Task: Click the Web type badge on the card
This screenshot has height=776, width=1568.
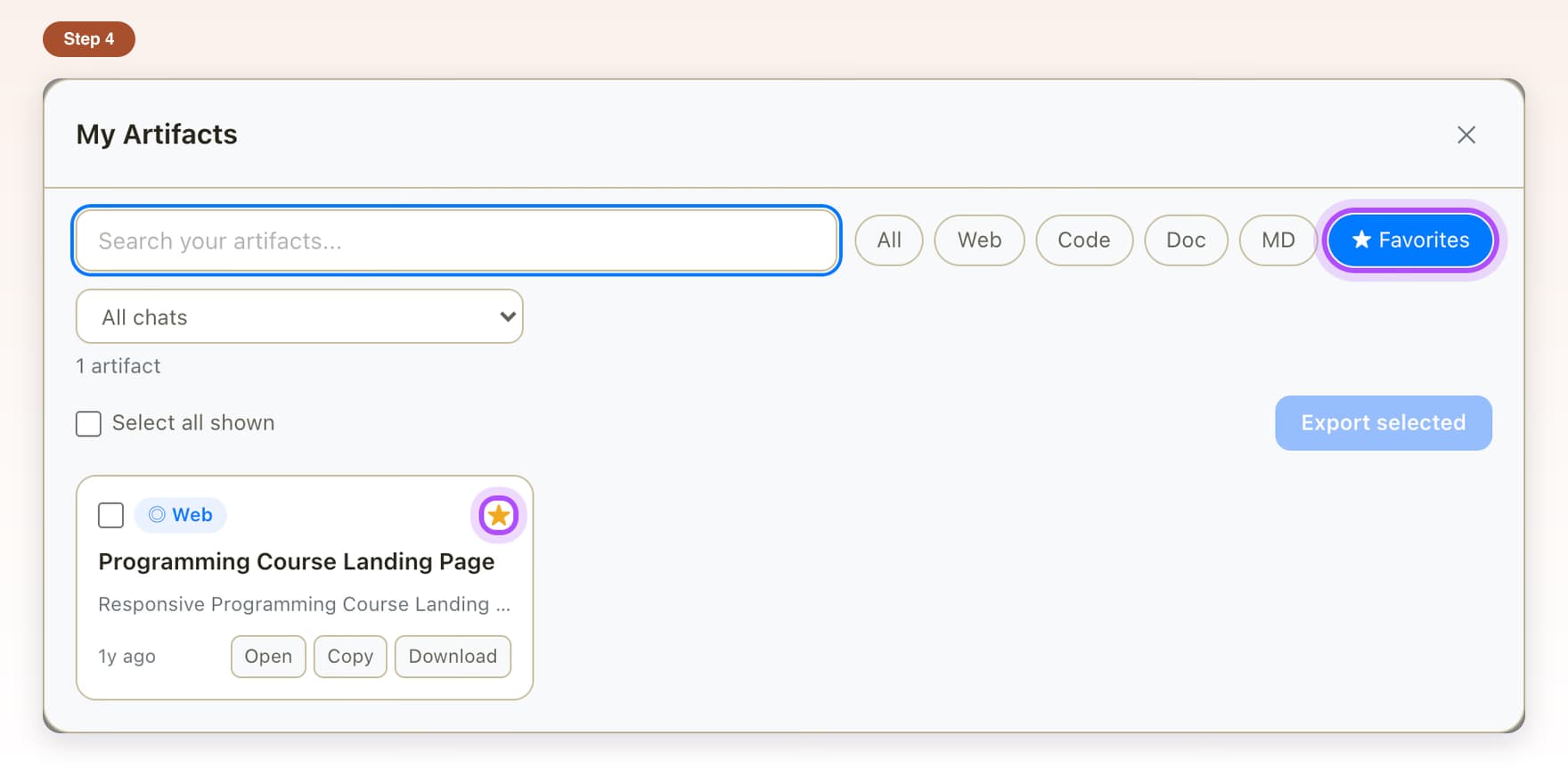Action: (180, 515)
